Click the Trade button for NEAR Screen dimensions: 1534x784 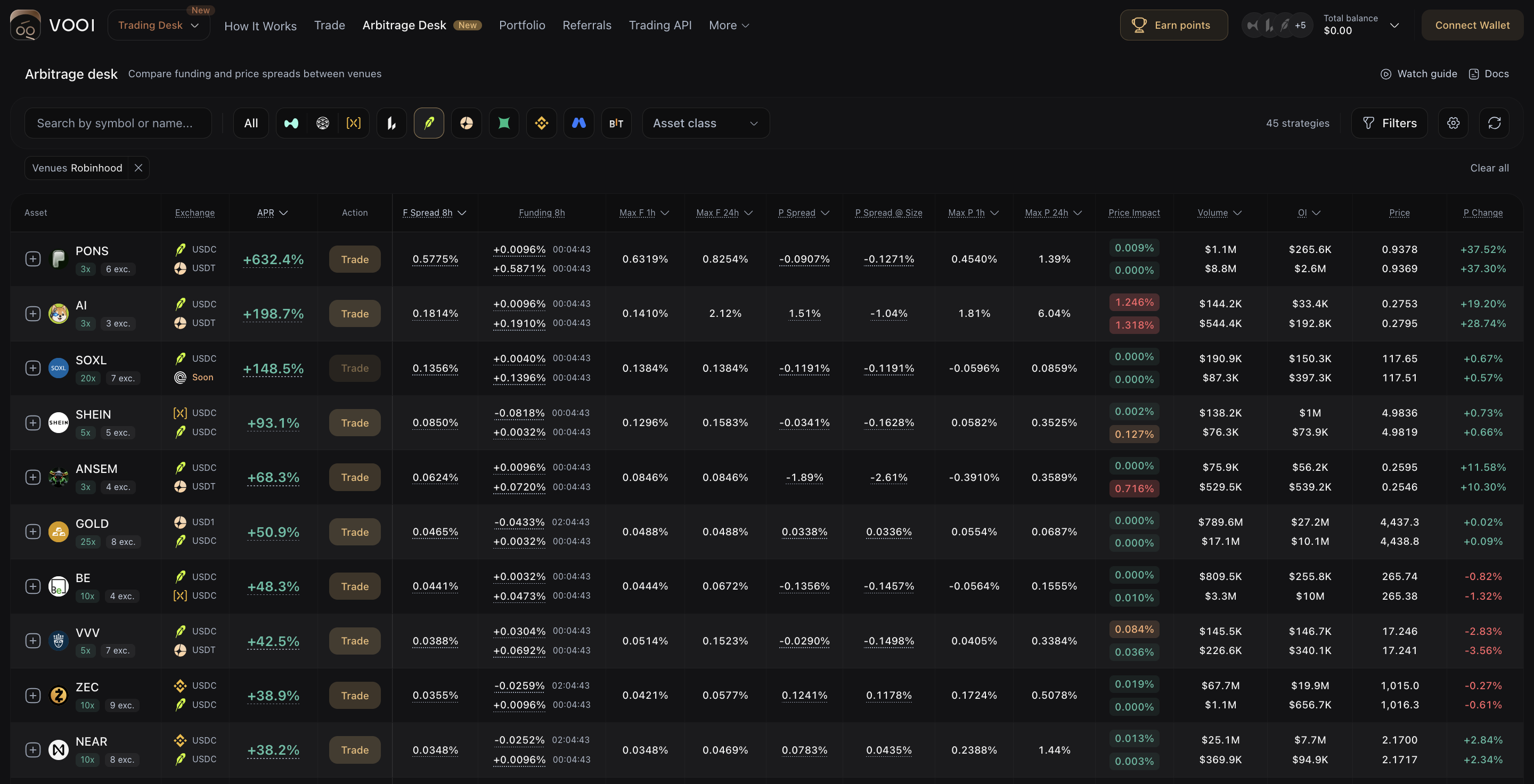coord(355,750)
